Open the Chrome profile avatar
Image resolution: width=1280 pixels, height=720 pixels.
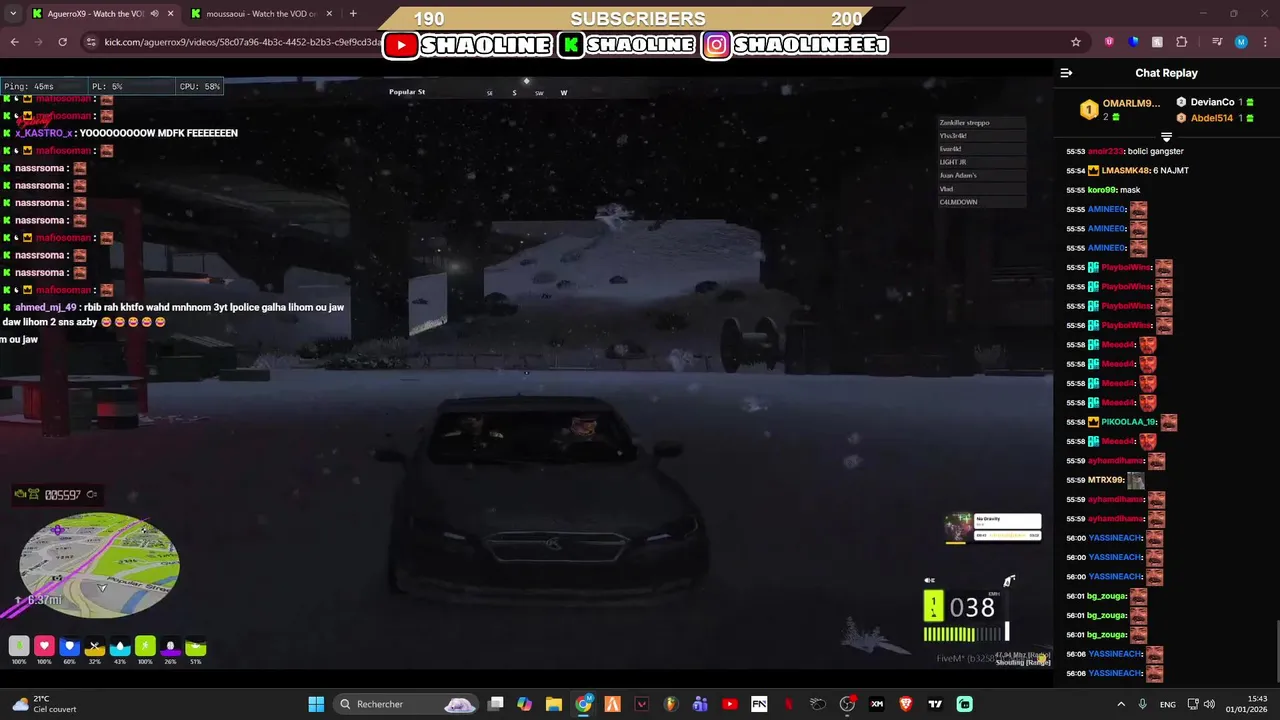(1241, 42)
